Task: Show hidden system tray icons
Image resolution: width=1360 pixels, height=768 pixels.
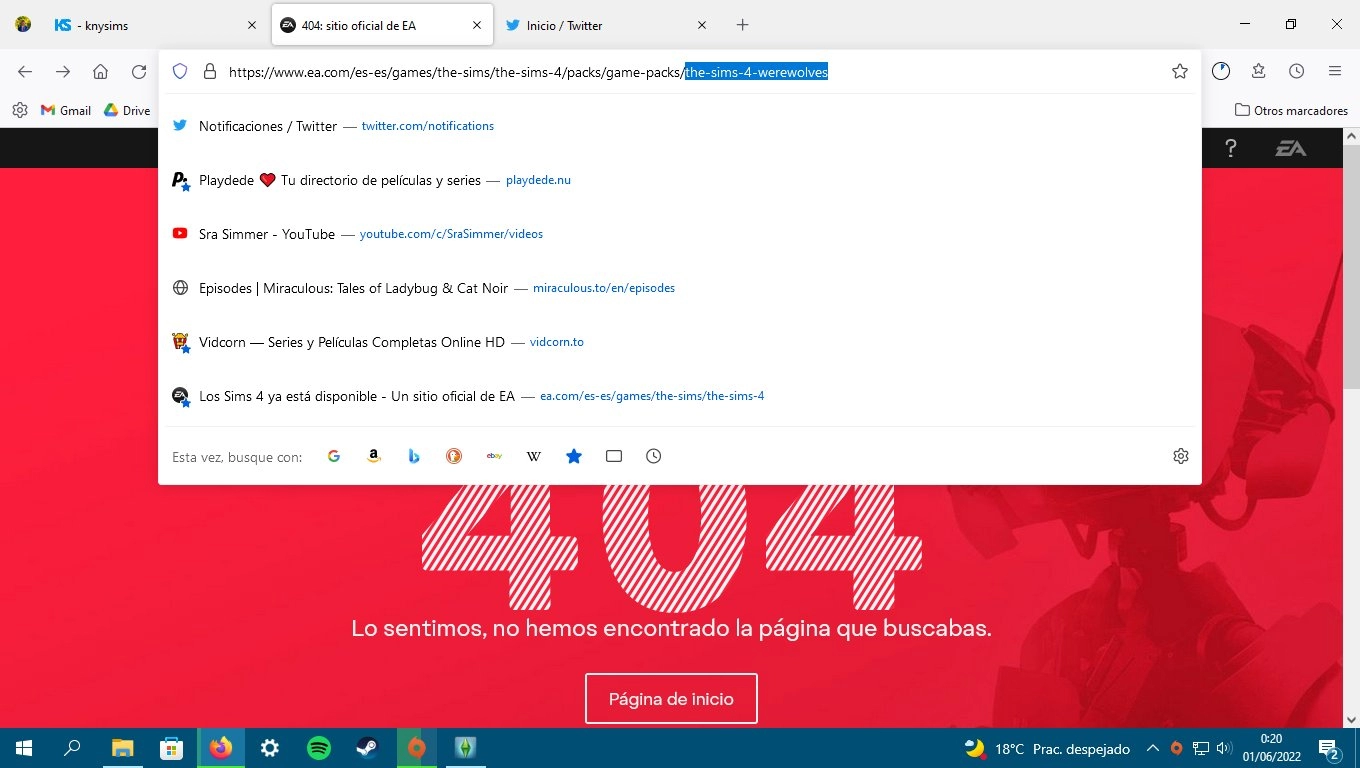Action: 1152,748
